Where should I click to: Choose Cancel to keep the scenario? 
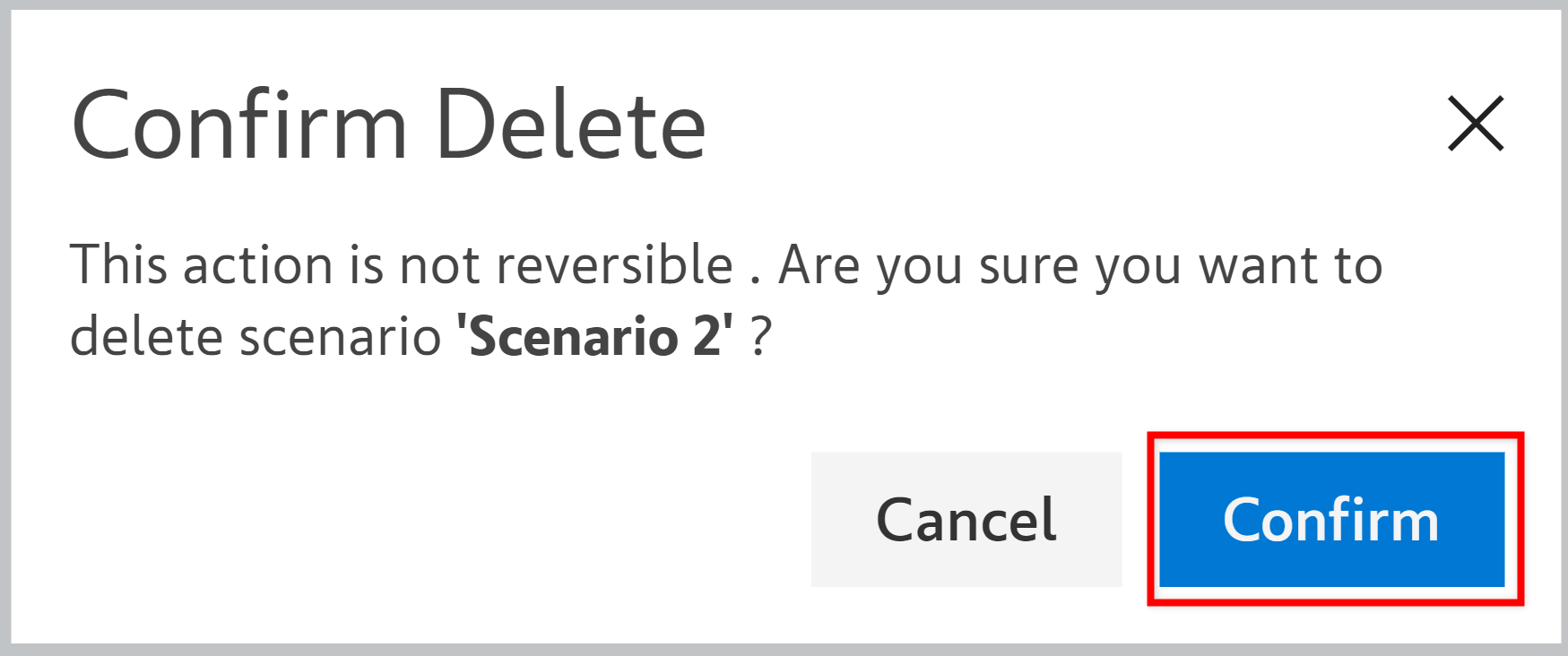(966, 520)
